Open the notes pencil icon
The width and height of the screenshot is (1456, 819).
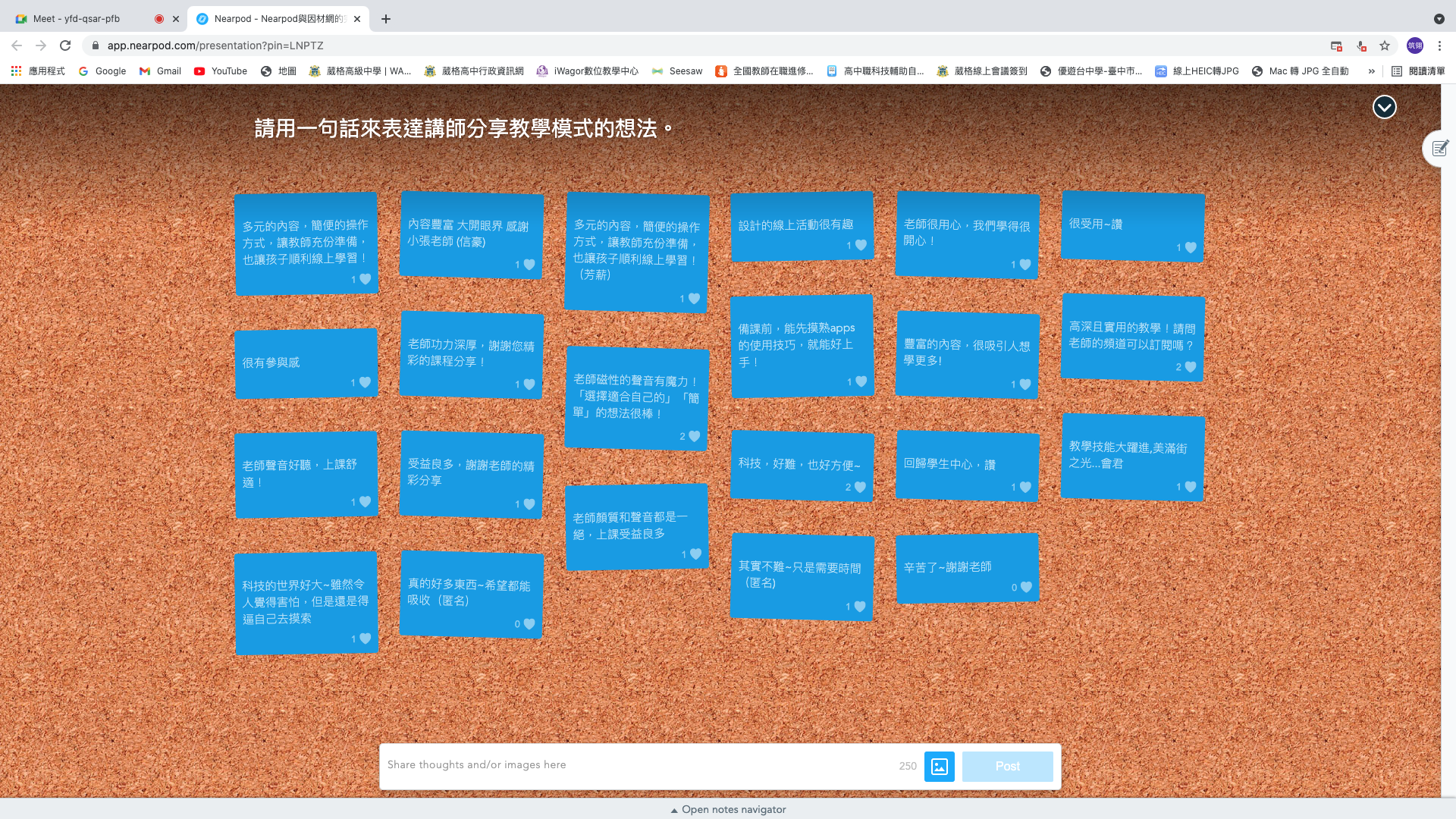coord(1439,149)
